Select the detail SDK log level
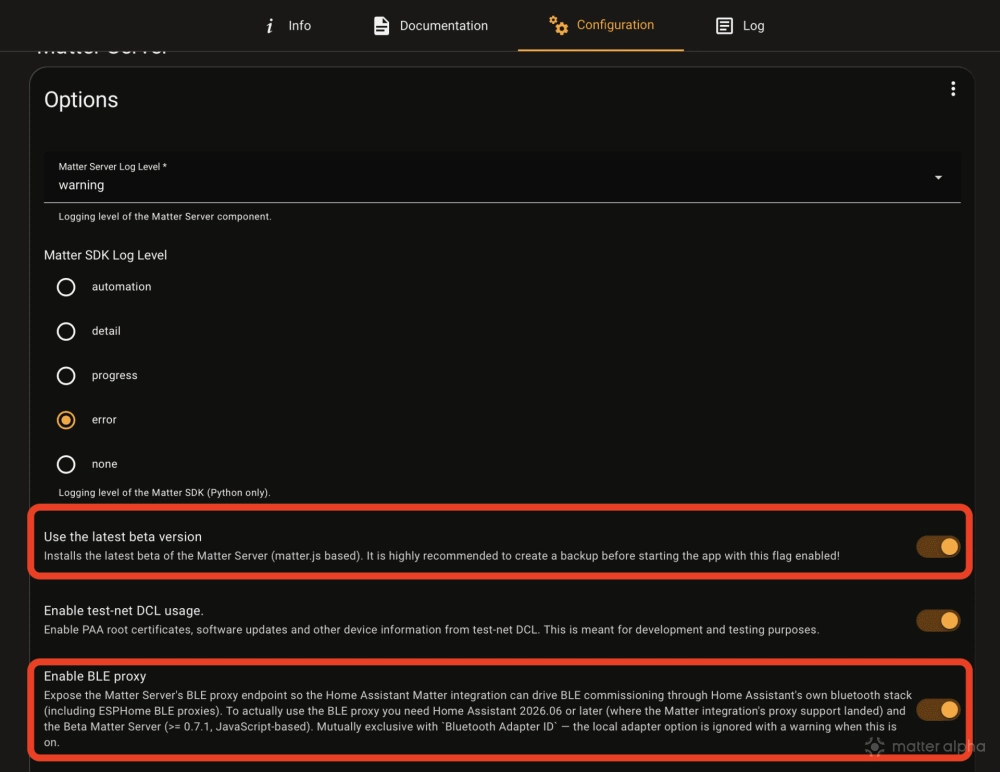Image resolution: width=1000 pixels, height=772 pixels. 66,331
